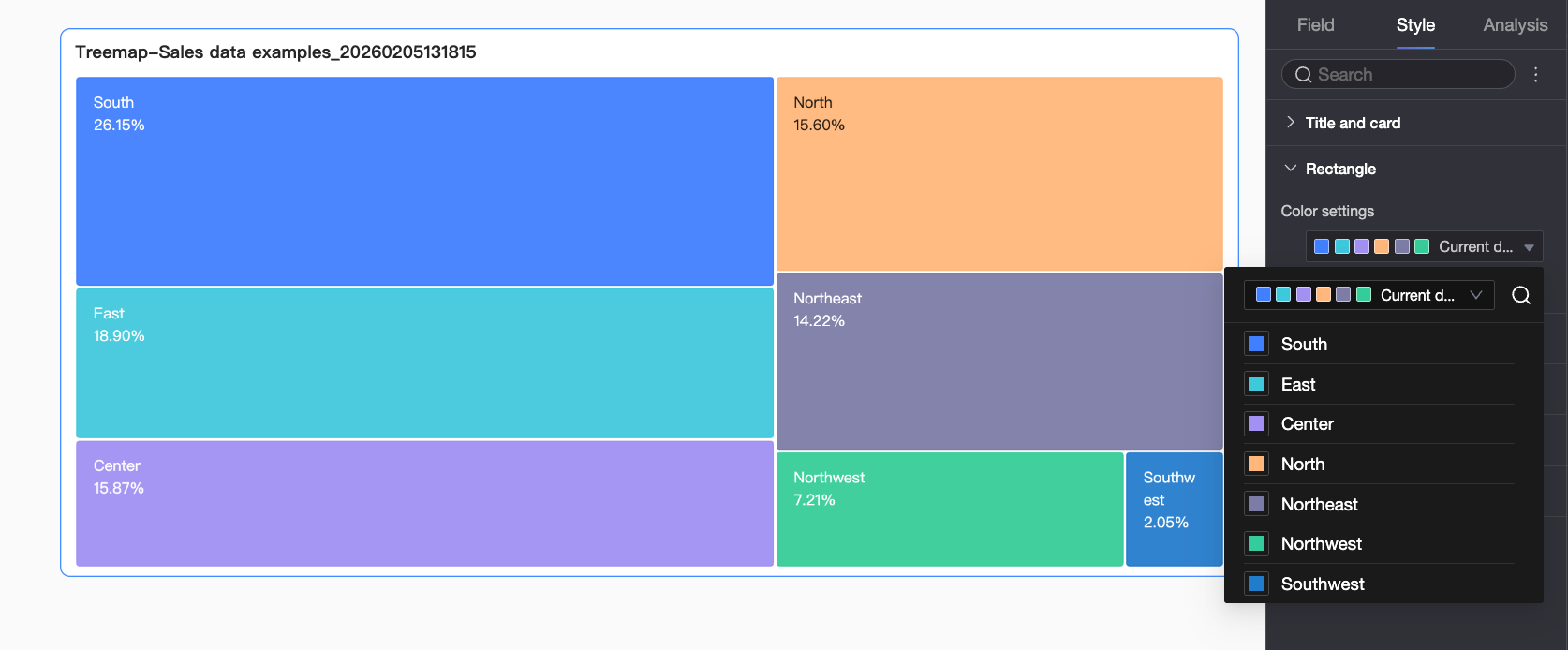Viewport: 1568px width, 650px height.
Task: Click into the Search input field
Action: click(1398, 74)
